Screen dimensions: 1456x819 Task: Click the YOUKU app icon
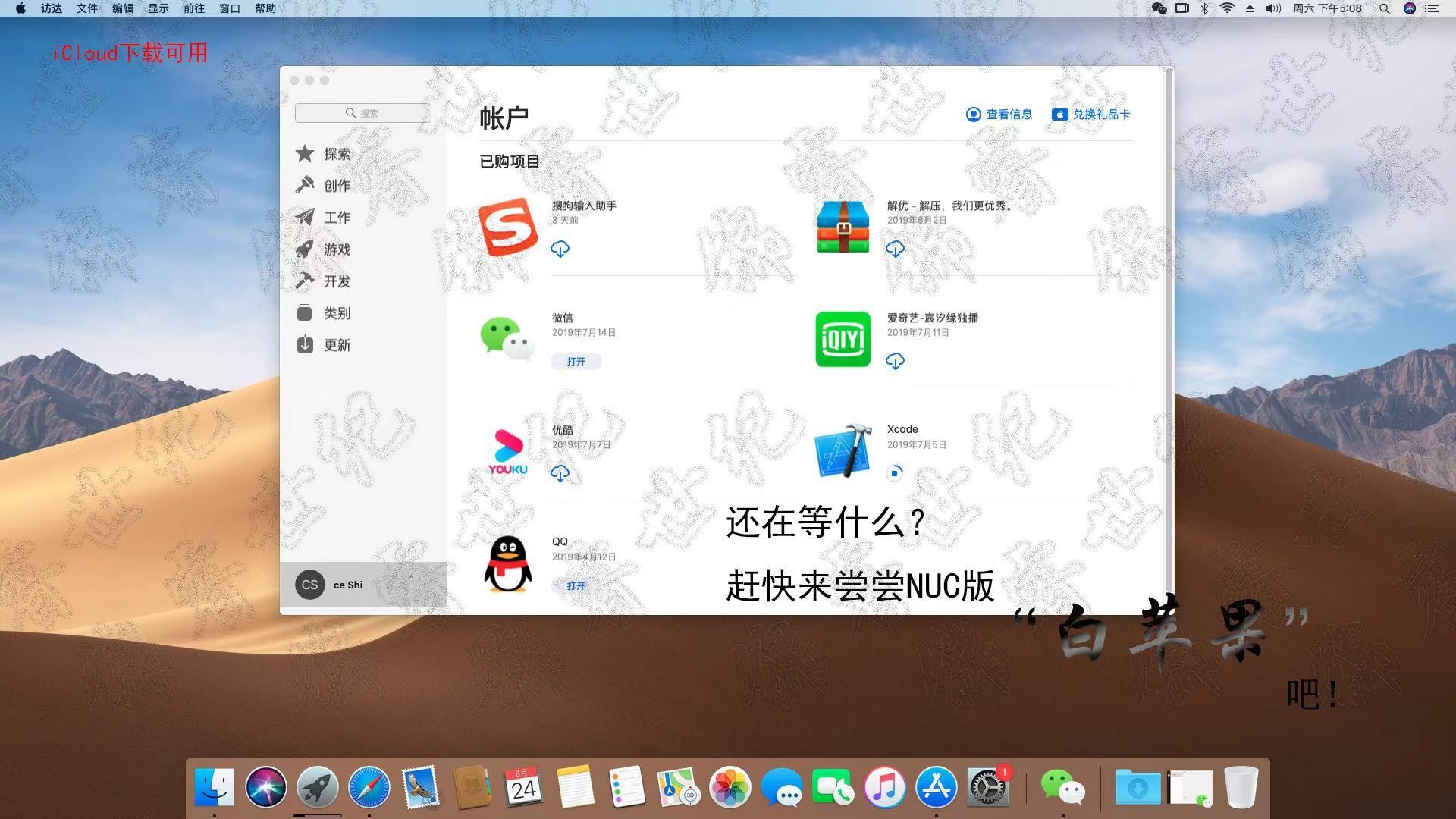[x=508, y=451]
